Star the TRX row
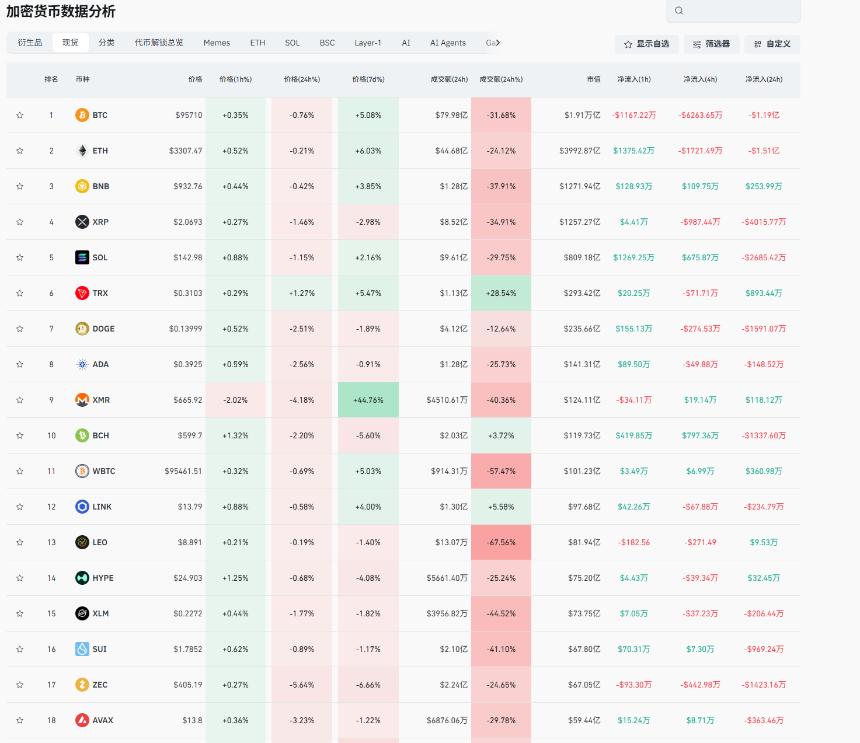The width and height of the screenshot is (860, 743). click(x=20, y=293)
